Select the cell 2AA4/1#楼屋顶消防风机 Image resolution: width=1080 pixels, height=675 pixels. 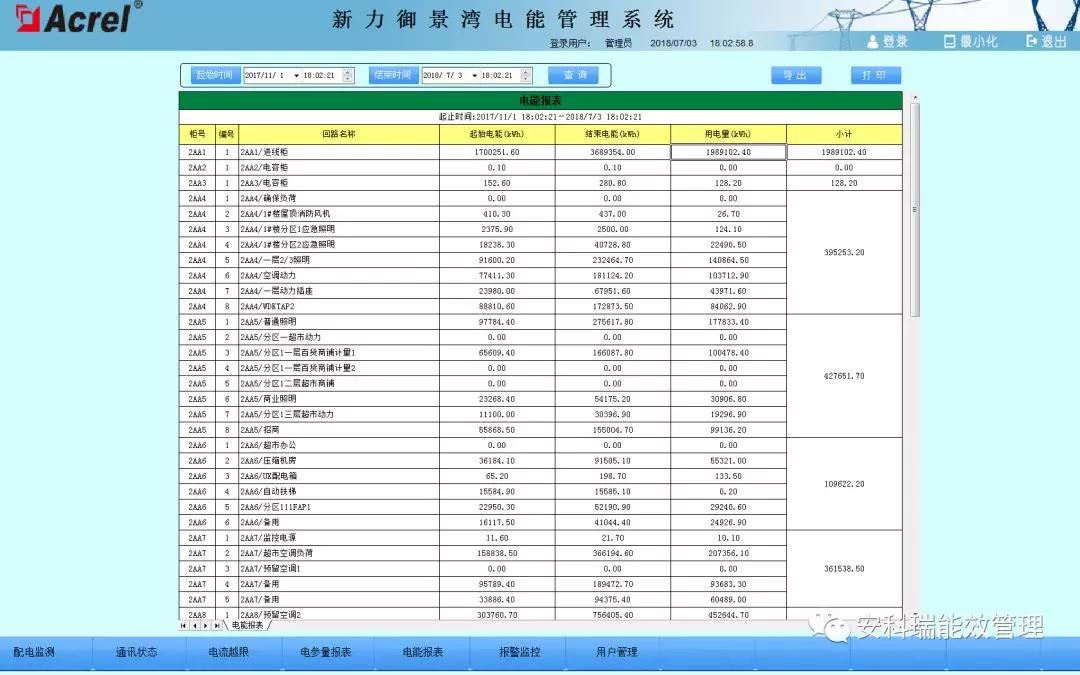click(x=339, y=214)
